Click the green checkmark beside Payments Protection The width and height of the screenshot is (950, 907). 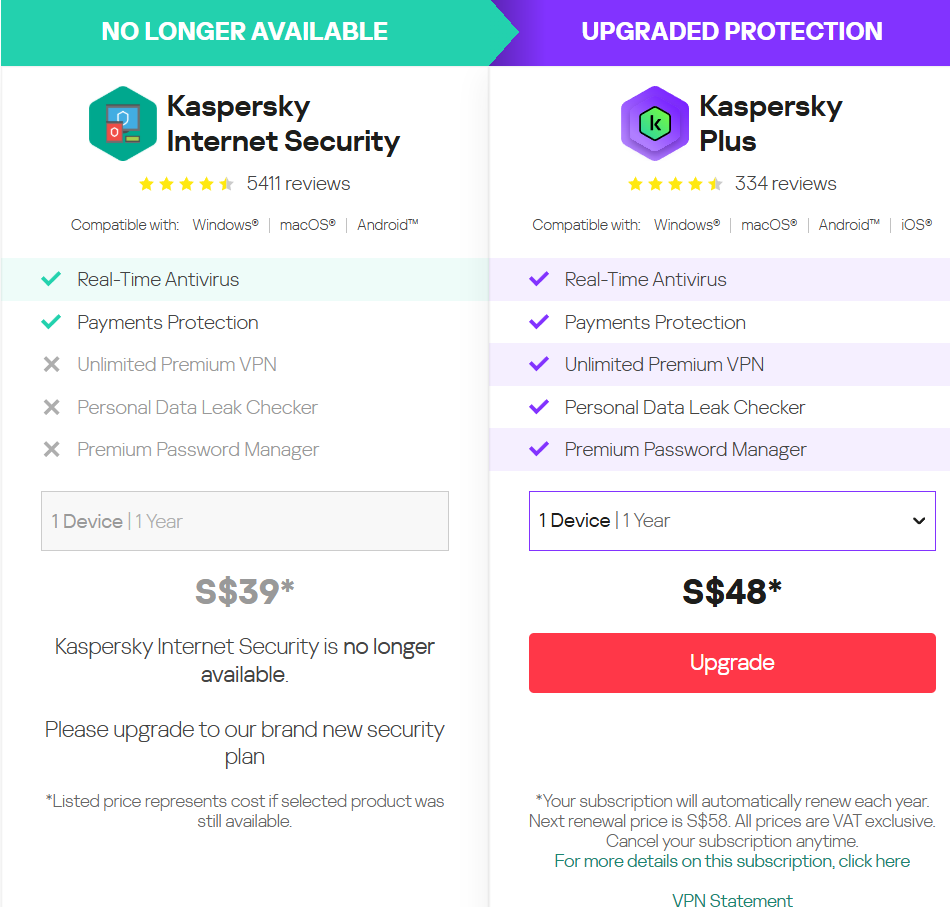tap(51, 322)
